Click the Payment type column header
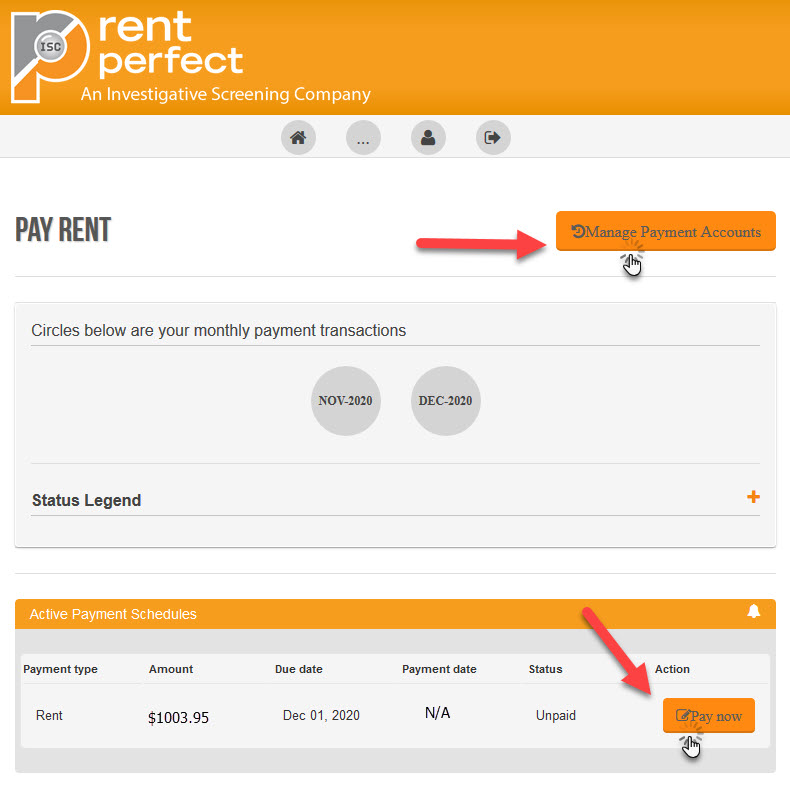Image resolution: width=790 pixels, height=787 pixels. pyautogui.click(x=60, y=669)
